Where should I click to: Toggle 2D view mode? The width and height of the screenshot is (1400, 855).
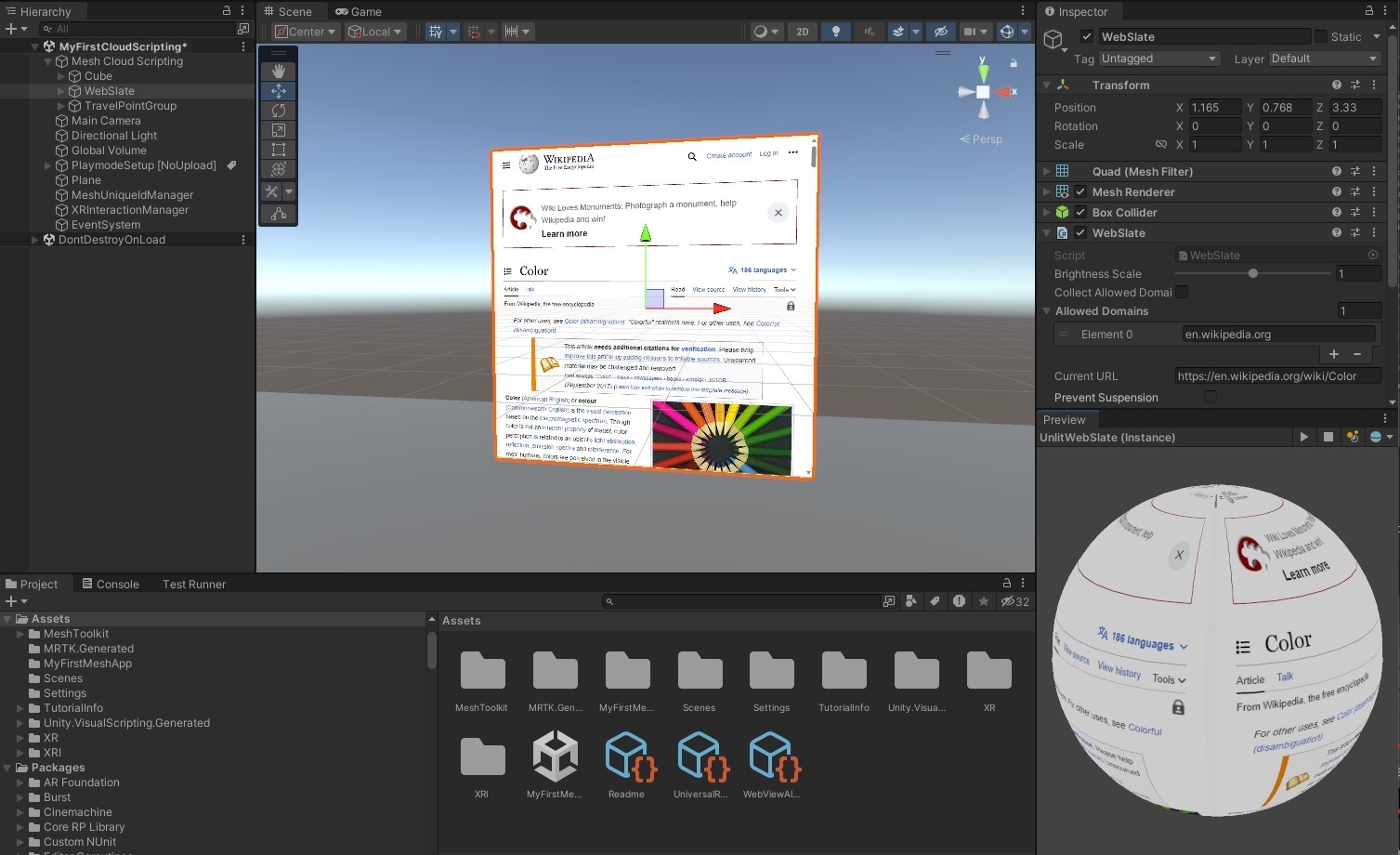(x=803, y=32)
